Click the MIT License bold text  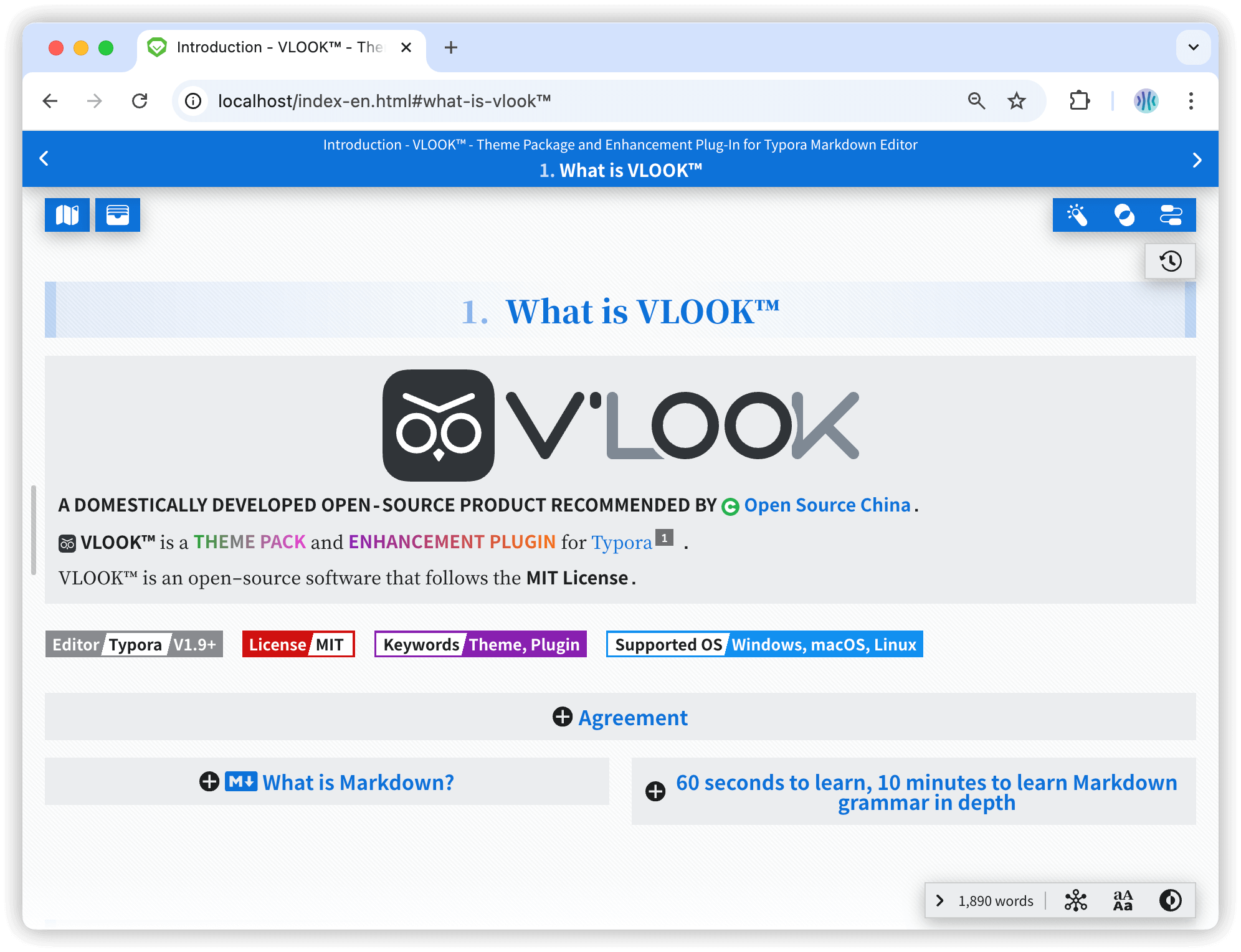577,578
